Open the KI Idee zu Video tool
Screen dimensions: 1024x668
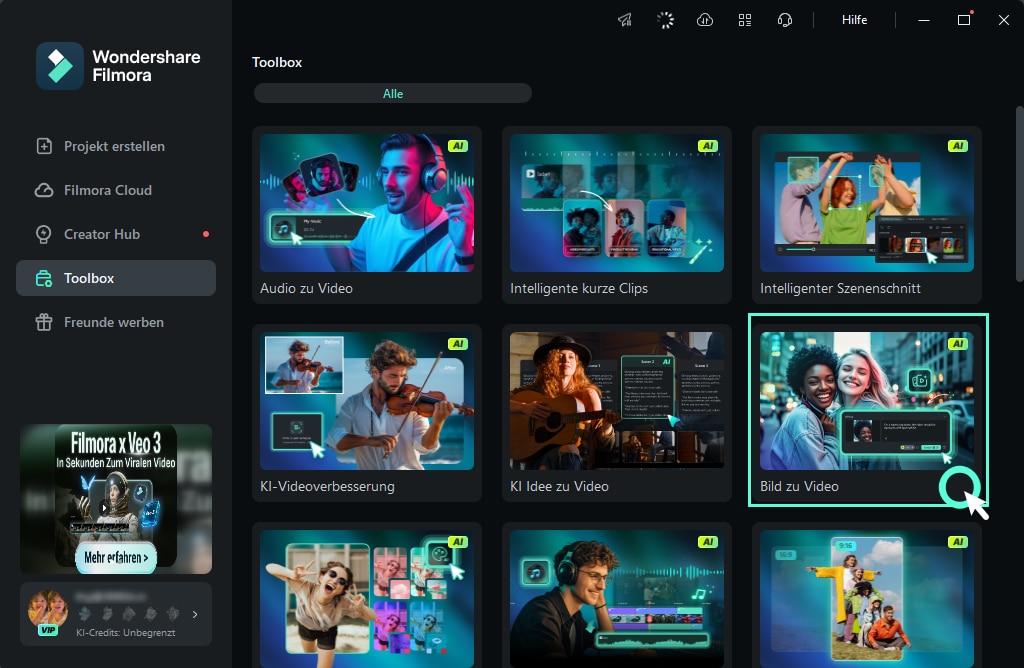[616, 413]
